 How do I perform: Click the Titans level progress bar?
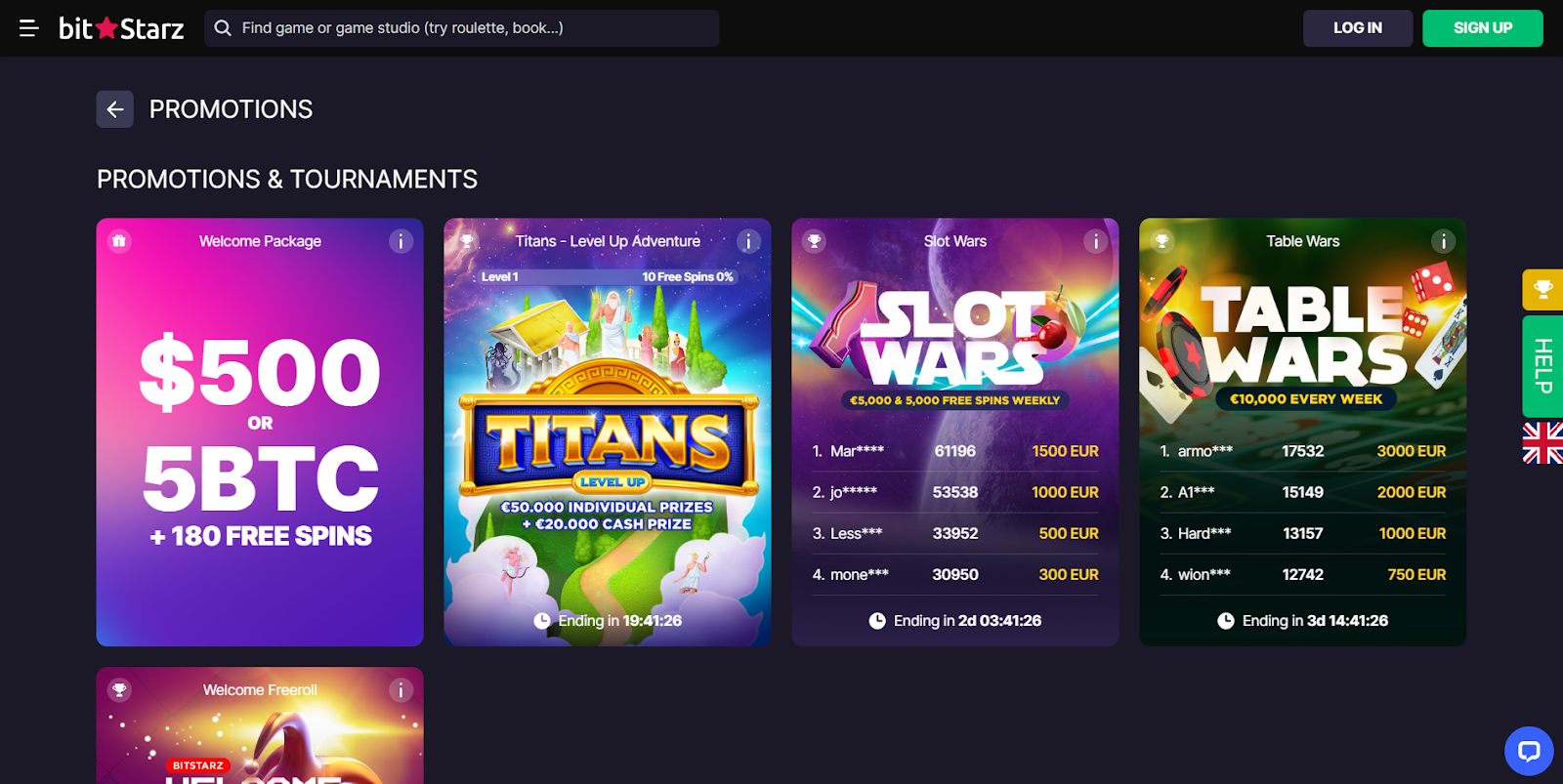[608, 277]
